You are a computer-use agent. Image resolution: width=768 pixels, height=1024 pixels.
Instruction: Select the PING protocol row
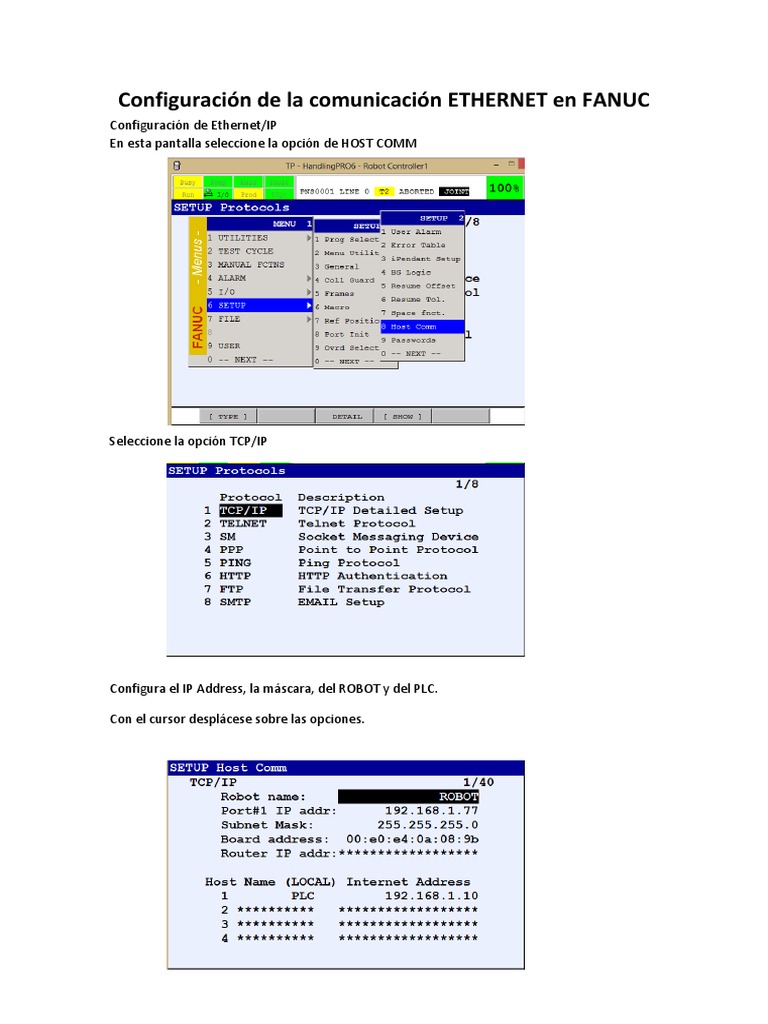(235, 563)
